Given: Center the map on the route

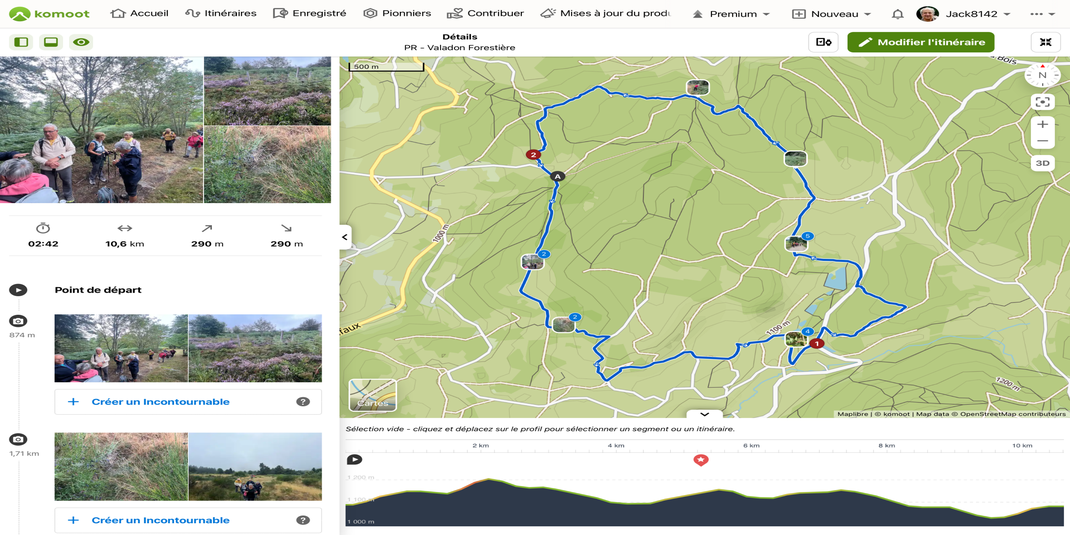Looking at the screenshot, I should (1042, 102).
